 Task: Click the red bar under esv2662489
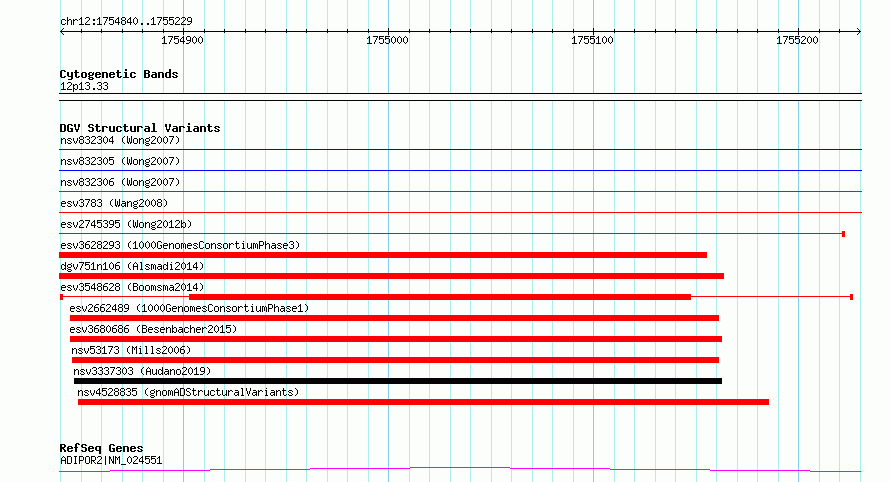tap(394, 318)
